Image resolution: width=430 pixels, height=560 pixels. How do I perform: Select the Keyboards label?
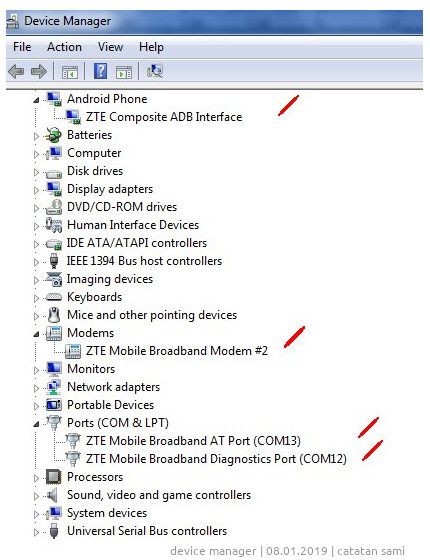95,298
